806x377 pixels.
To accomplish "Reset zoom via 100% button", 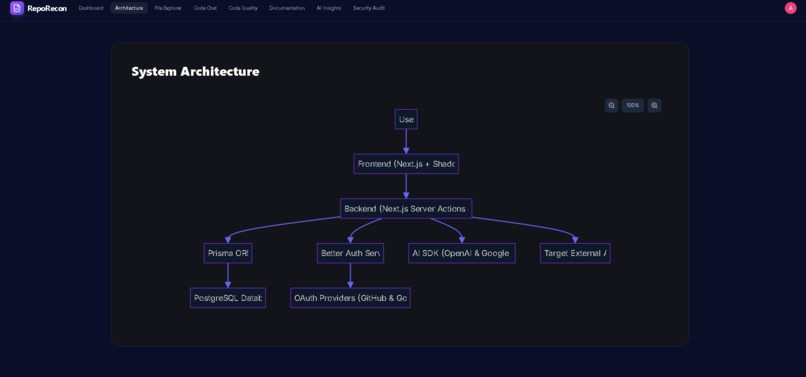I will point(633,105).
